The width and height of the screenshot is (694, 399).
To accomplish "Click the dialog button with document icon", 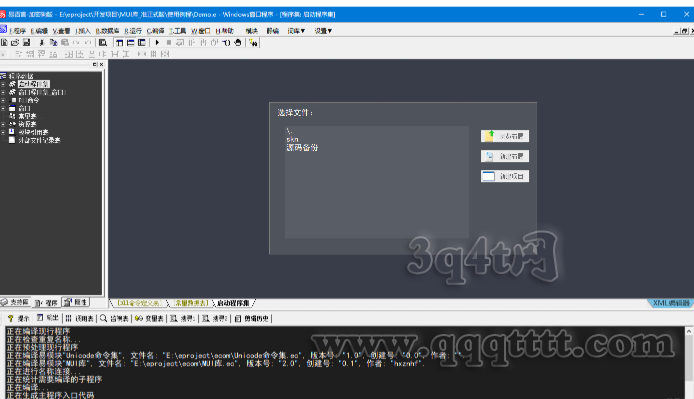I will click(505, 156).
